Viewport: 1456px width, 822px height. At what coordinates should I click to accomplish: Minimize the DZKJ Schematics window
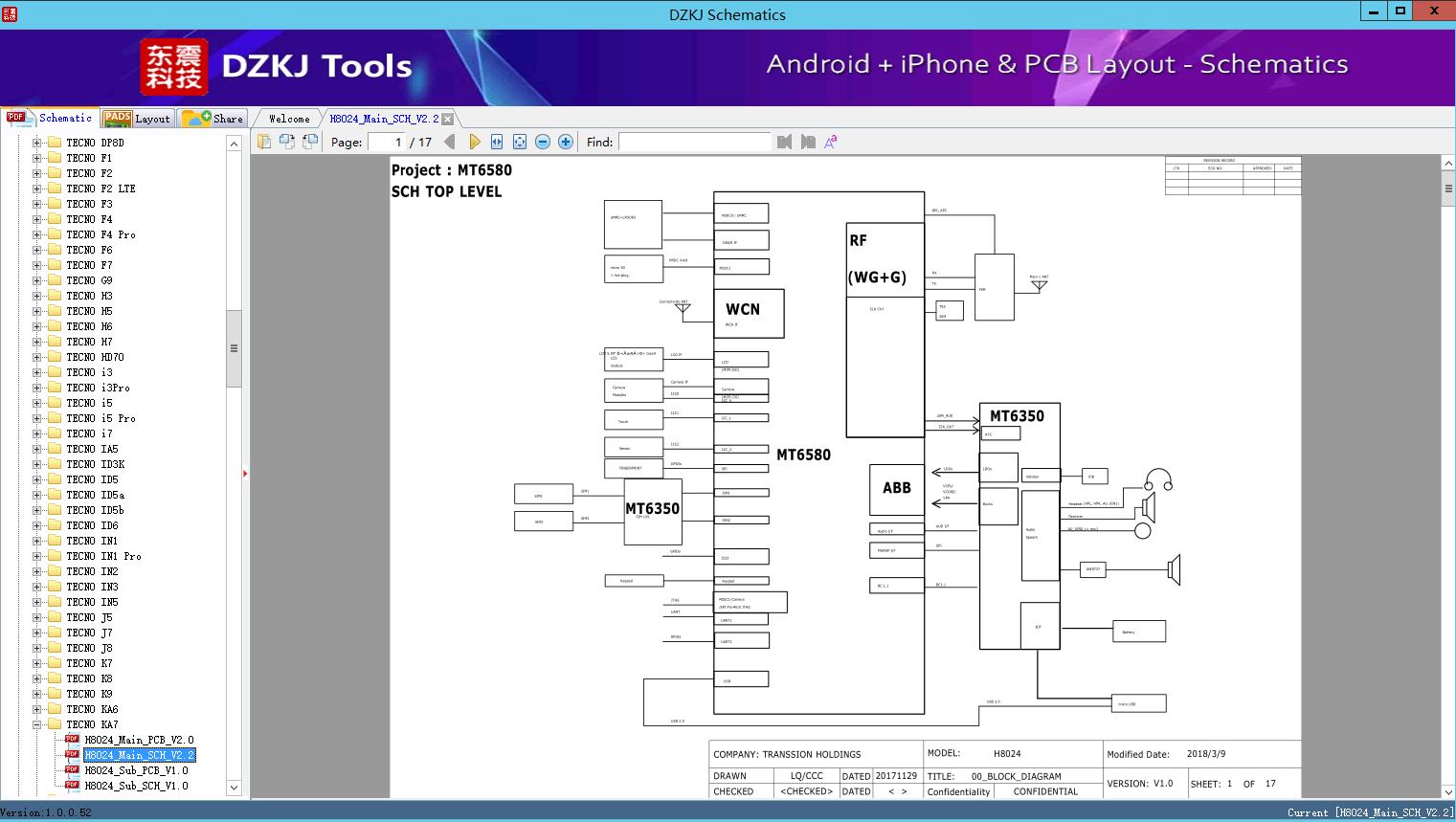pos(1374,11)
